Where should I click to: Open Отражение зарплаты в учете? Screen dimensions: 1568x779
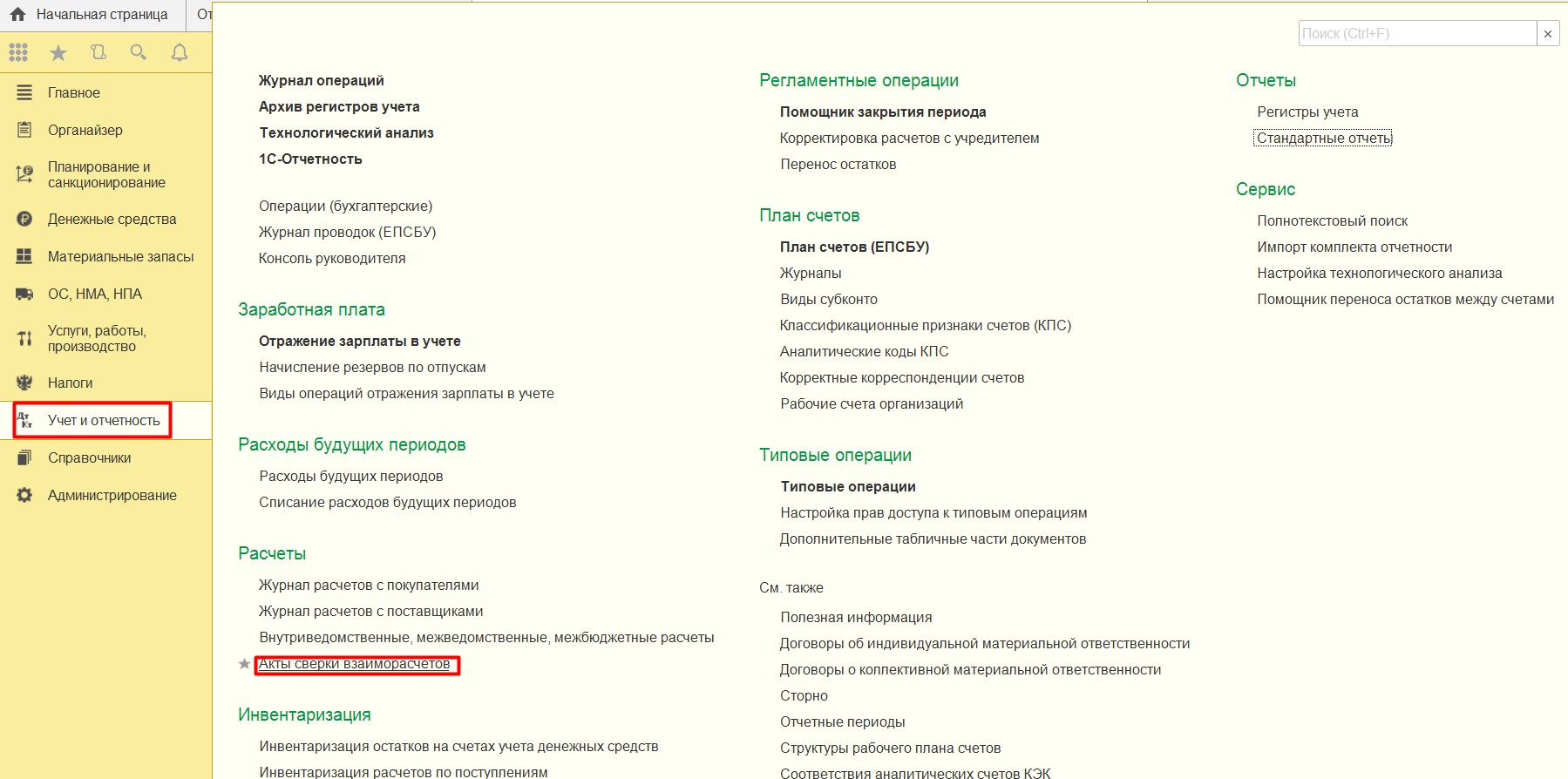359,341
